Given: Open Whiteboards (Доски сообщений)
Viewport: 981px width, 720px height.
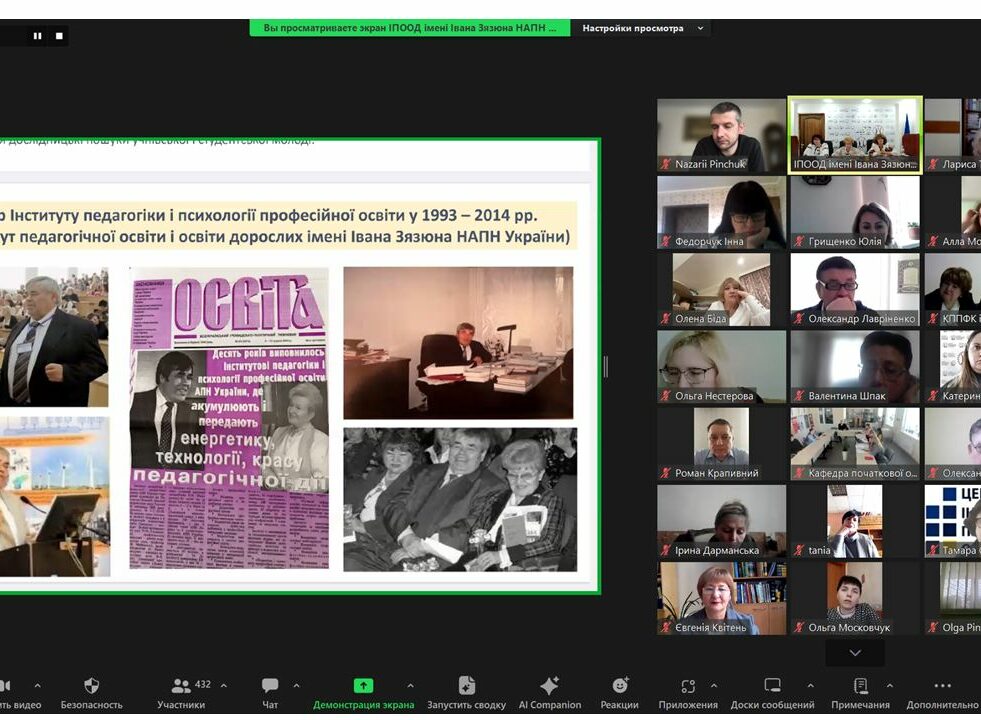Looking at the screenshot, I should tap(772, 686).
